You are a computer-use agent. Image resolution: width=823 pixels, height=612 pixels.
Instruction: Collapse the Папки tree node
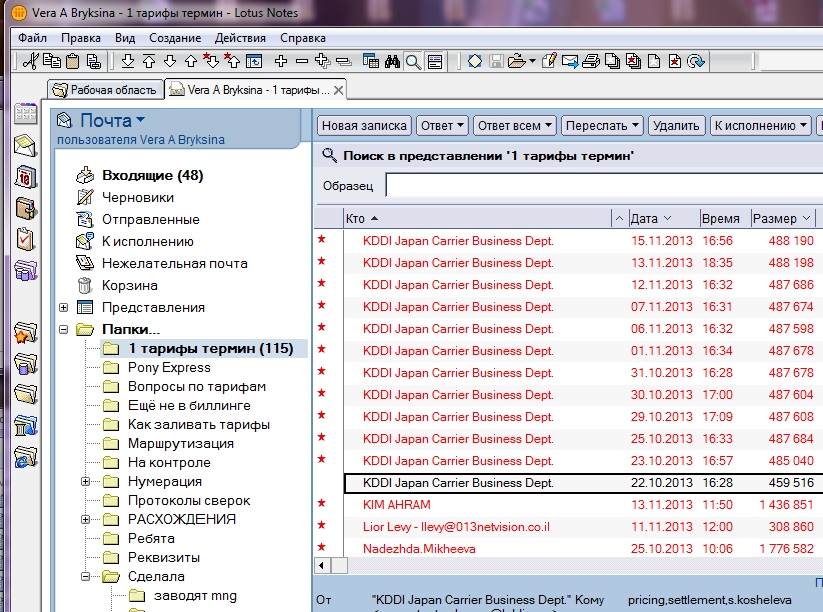pyautogui.click(x=64, y=330)
